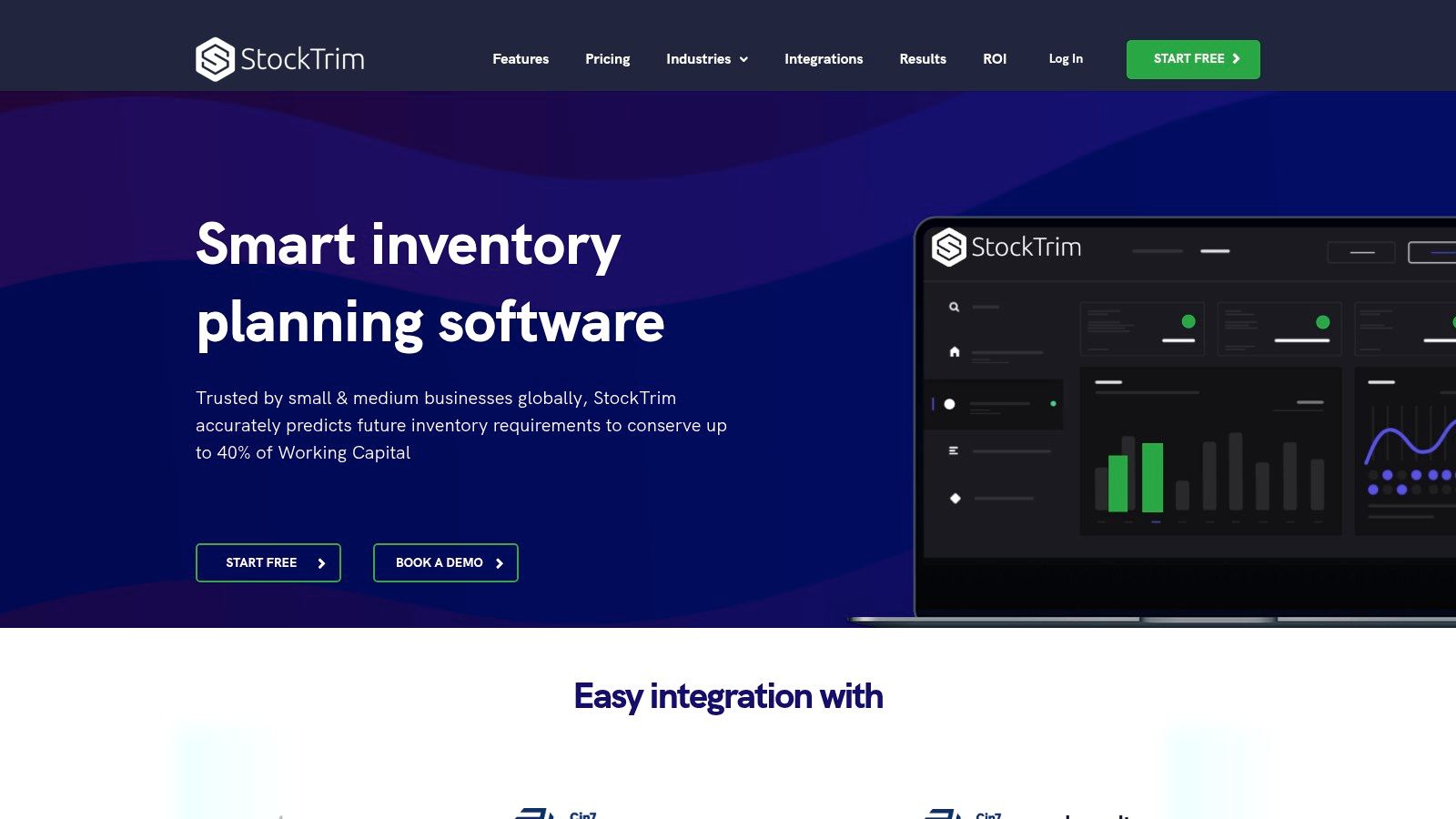Click the Log In link
1456x819 pixels.
(1066, 59)
